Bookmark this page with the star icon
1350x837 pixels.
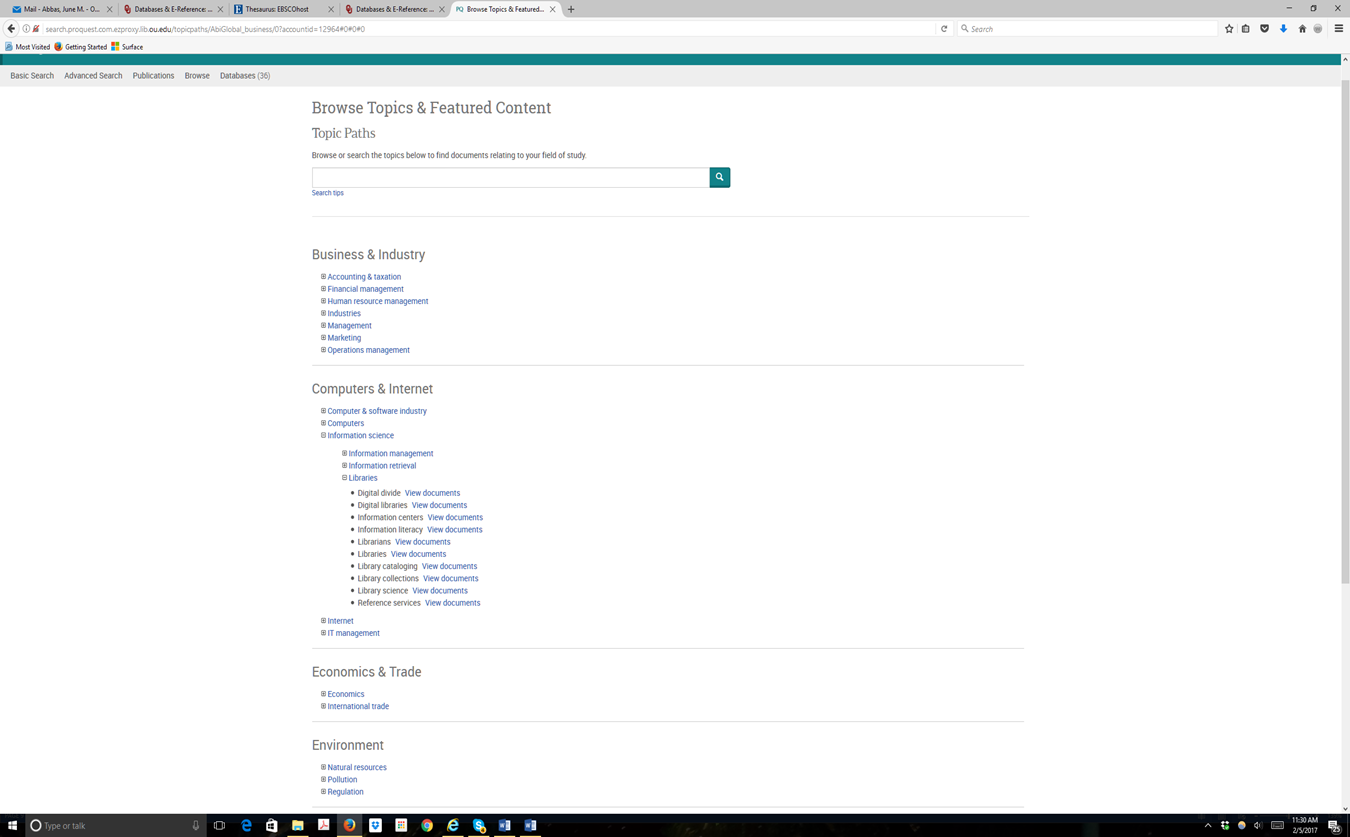click(x=1229, y=29)
